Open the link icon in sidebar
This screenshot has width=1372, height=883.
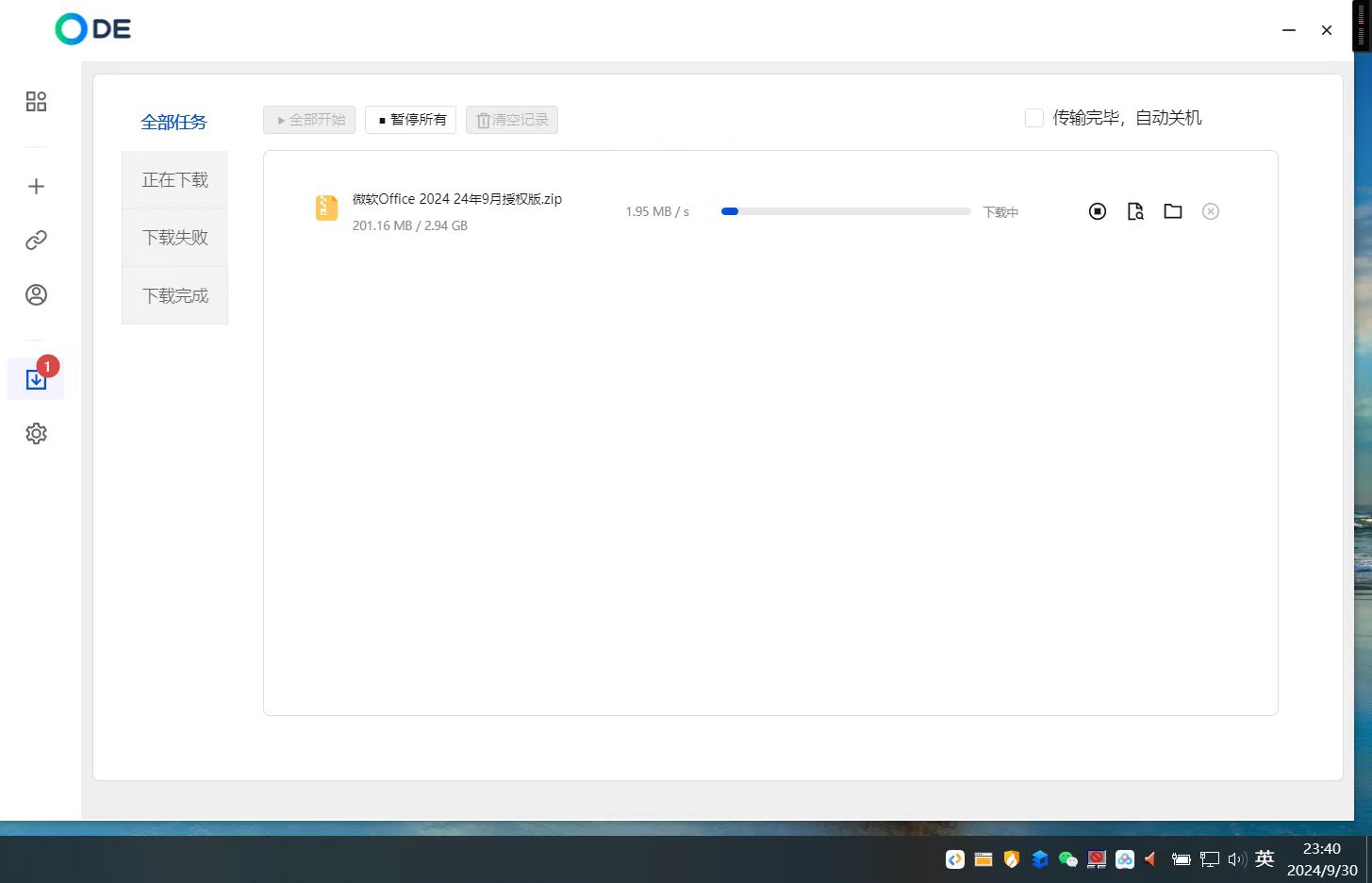[36, 241]
